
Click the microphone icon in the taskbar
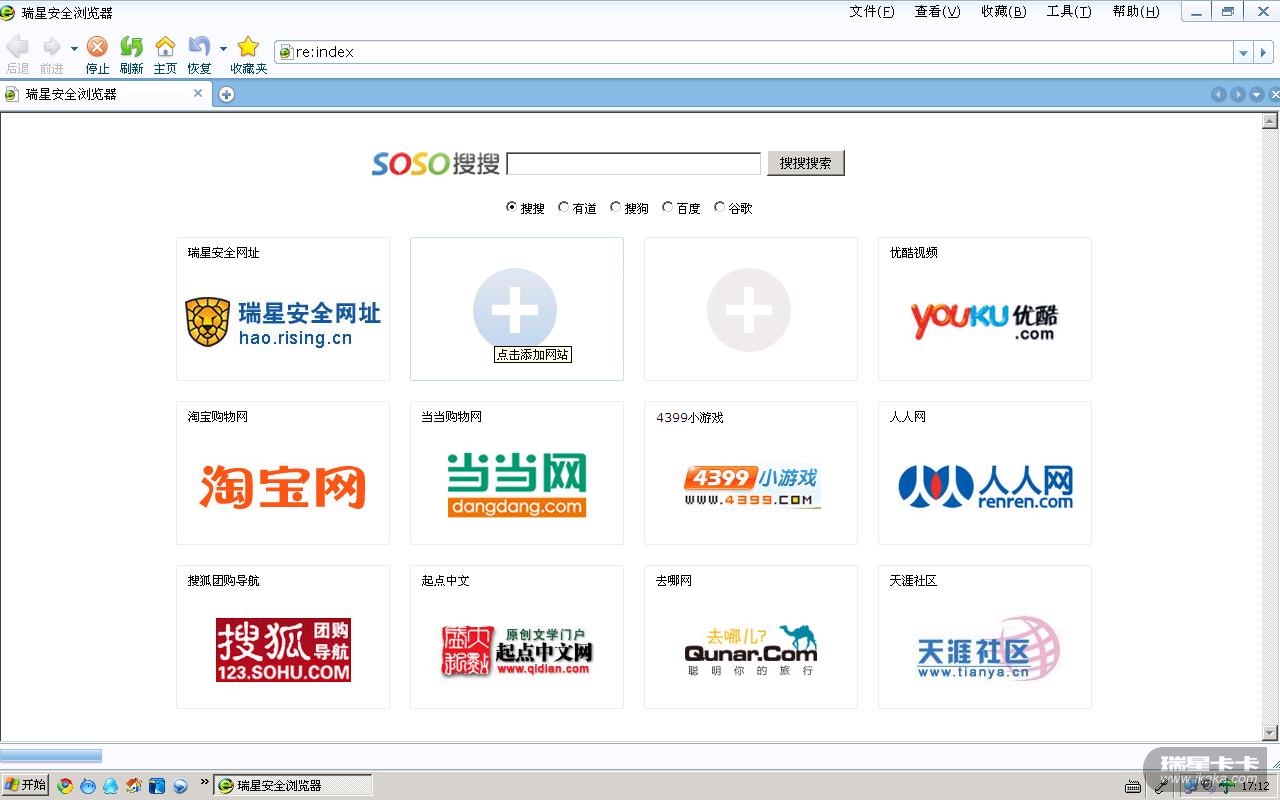click(x=1161, y=786)
